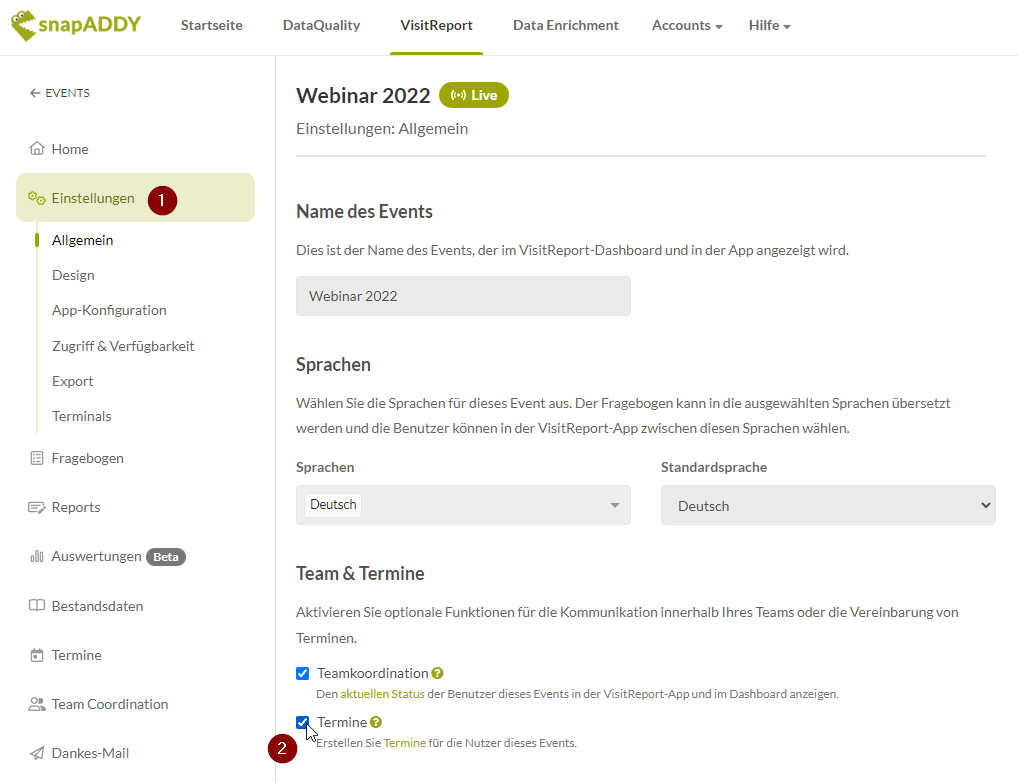
Task: Click the Dankes-Mail paper plane icon
Action: pyautogui.click(x=37, y=753)
